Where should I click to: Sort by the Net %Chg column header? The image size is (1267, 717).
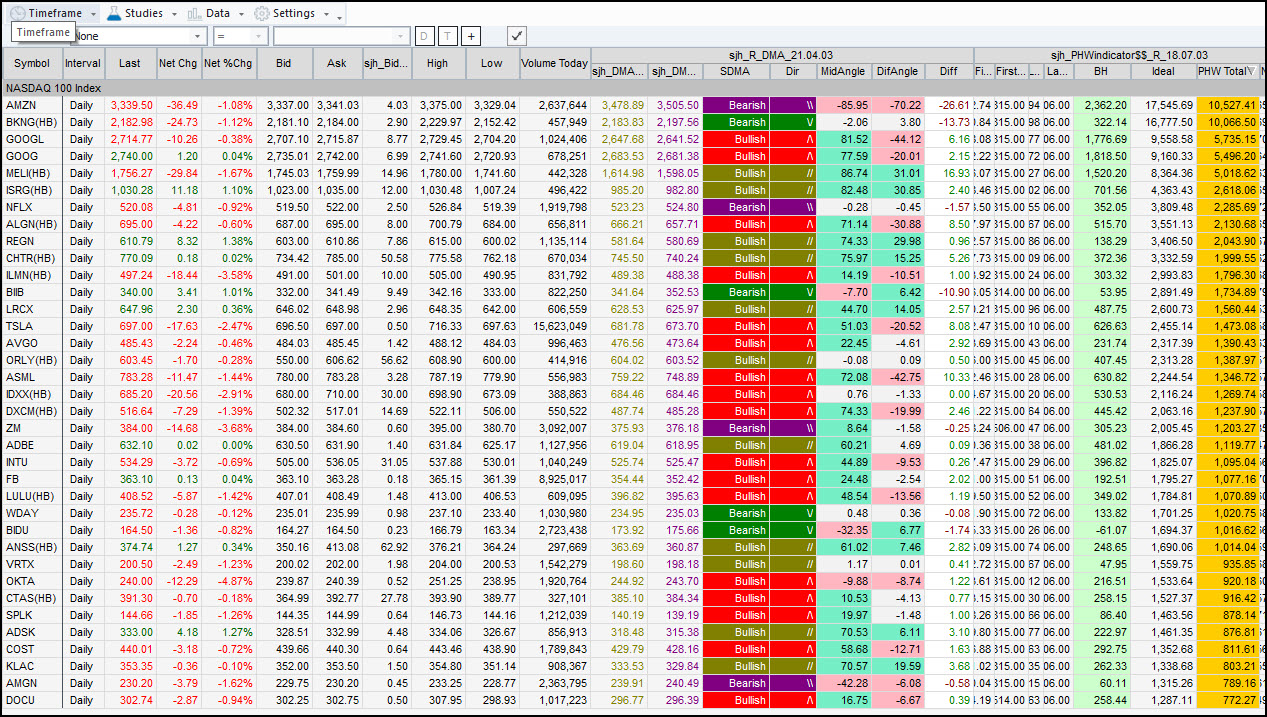coord(229,63)
